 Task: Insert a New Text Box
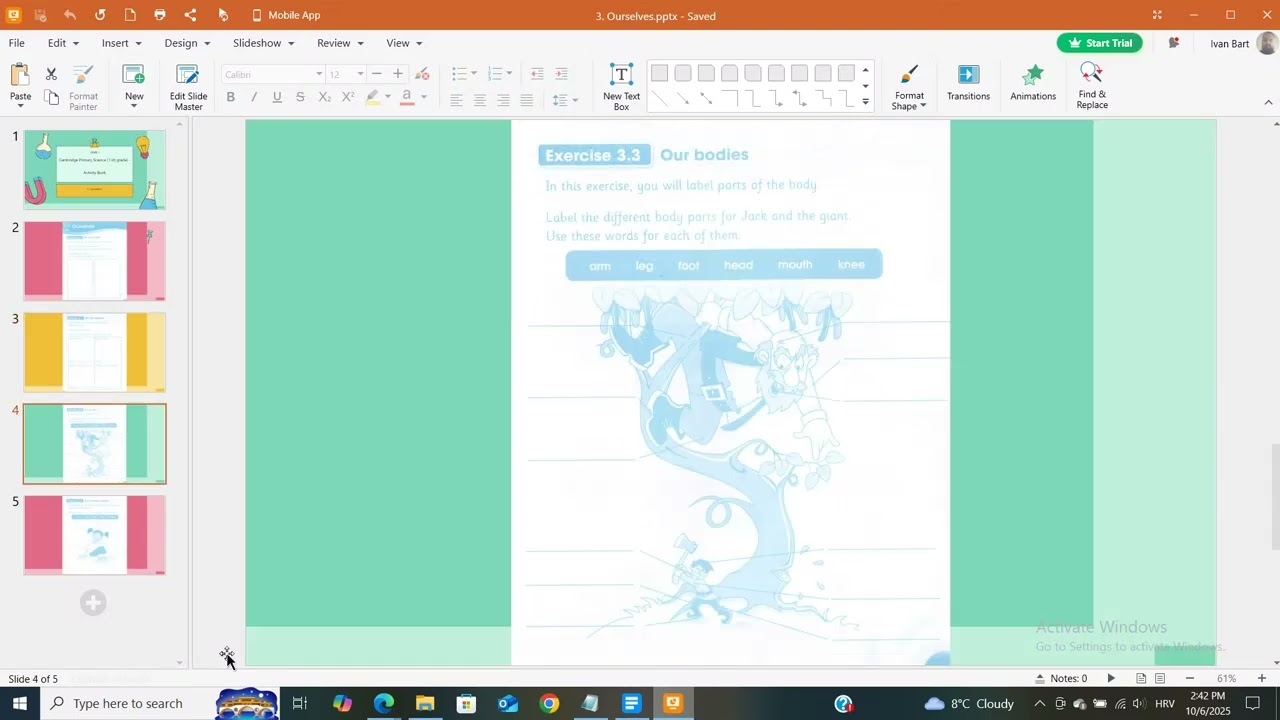click(621, 88)
